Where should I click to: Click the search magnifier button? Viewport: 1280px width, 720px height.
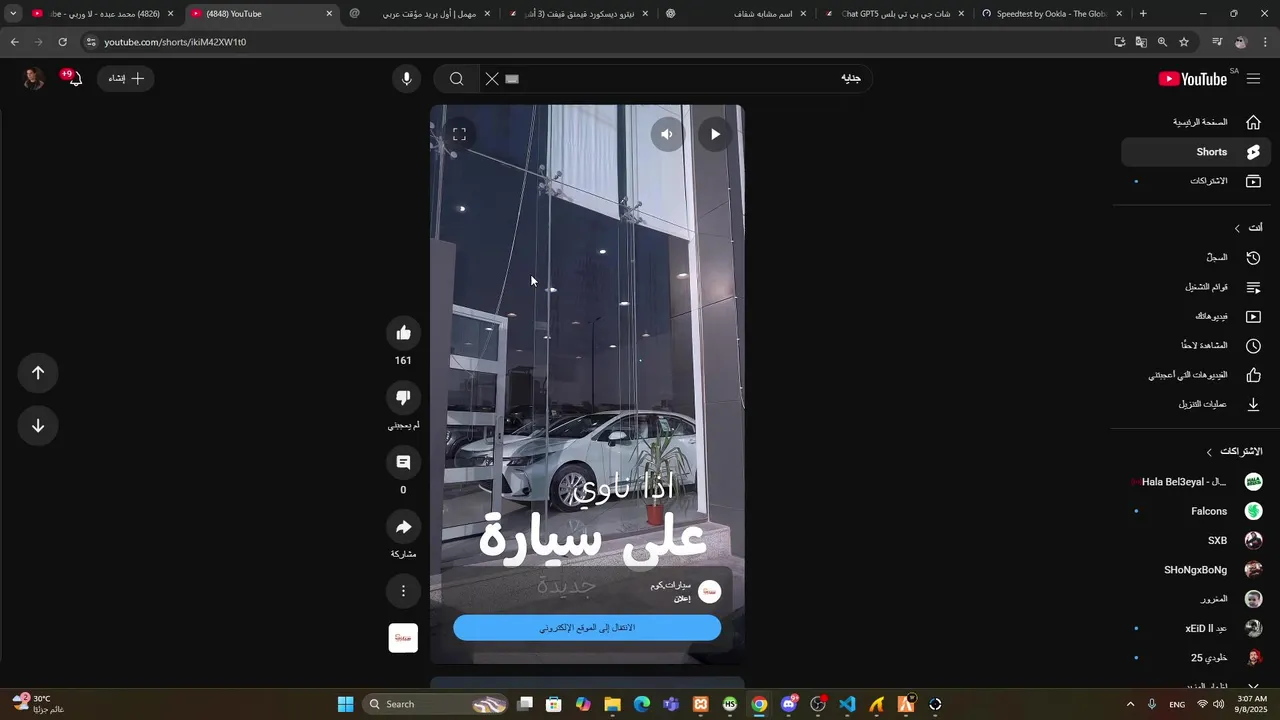(x=456, y=79)
